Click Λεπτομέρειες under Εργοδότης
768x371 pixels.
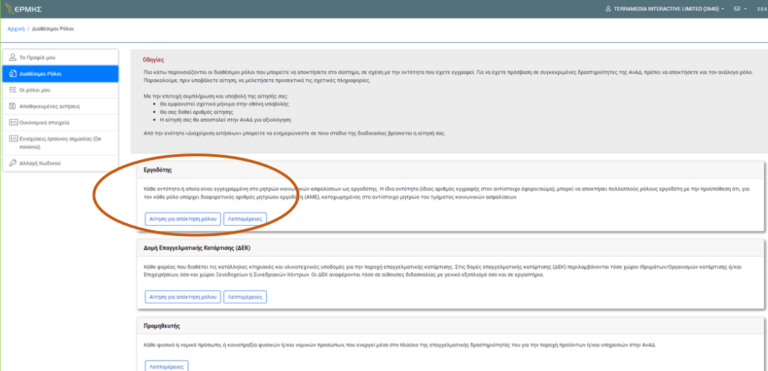(245, 219)
